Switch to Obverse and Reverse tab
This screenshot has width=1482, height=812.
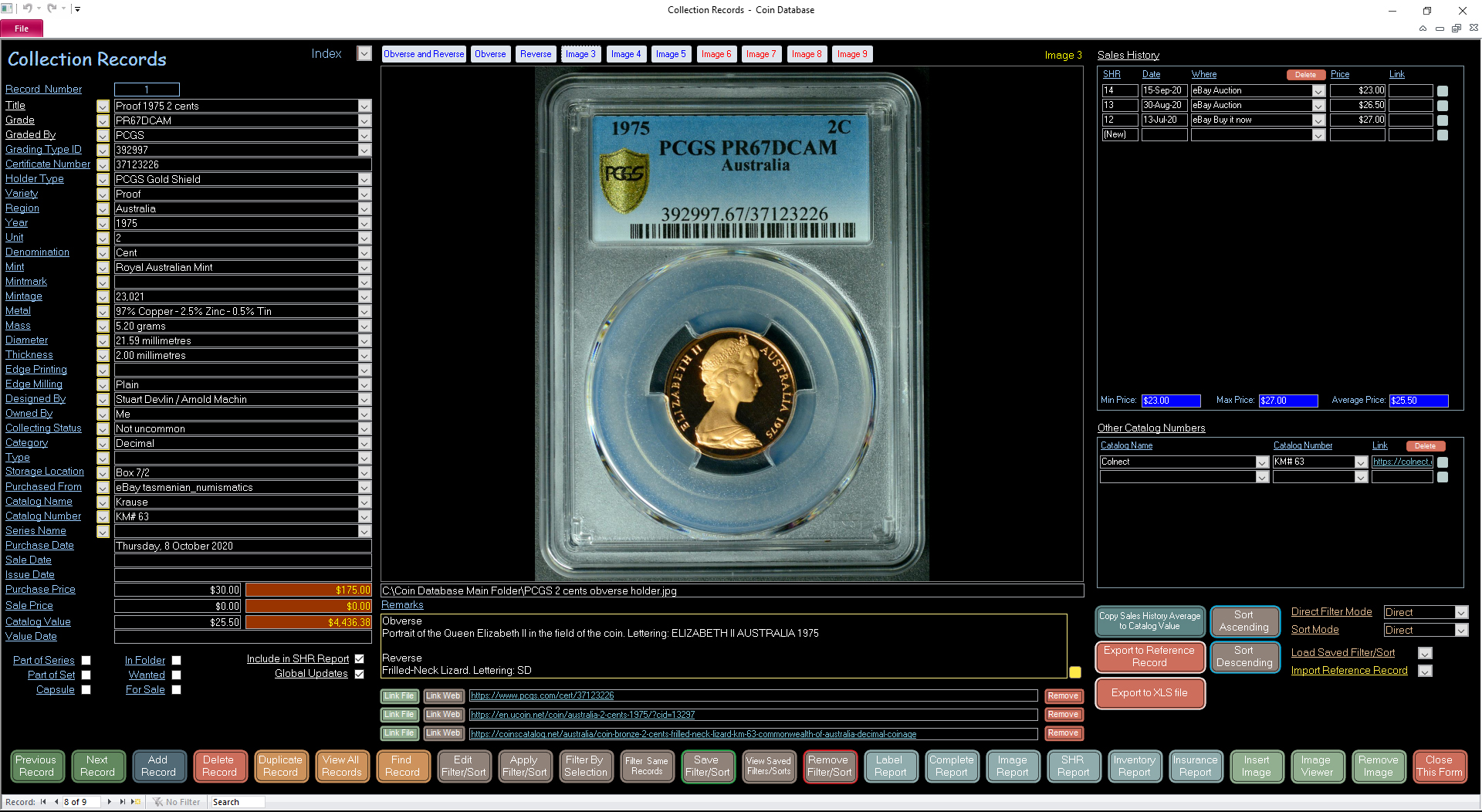click(424, 54)
